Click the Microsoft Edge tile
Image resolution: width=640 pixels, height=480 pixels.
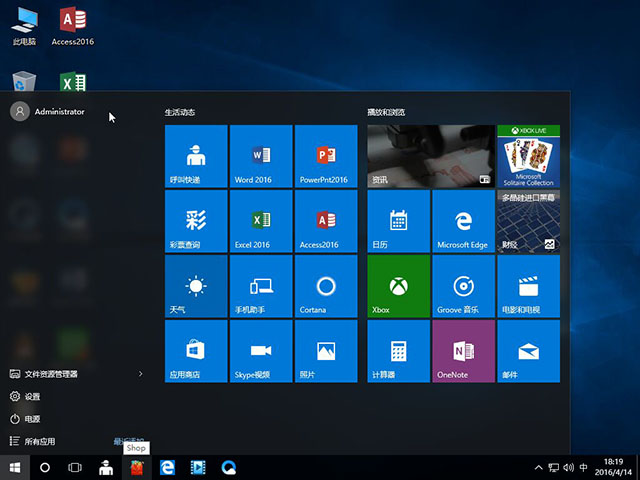click(x=463, y=221)
